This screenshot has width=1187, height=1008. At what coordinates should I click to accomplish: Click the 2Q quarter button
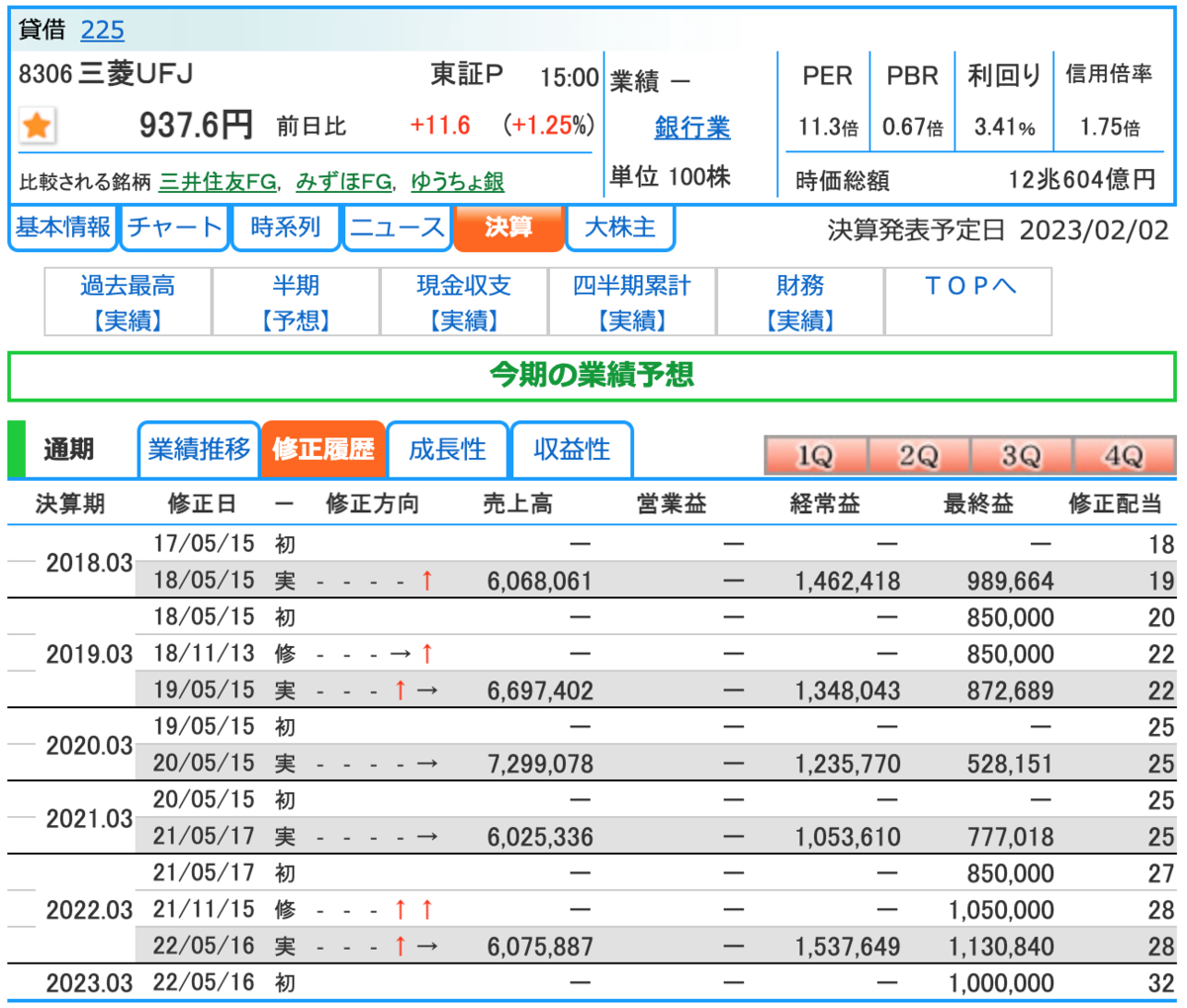(x=919, y=456)
